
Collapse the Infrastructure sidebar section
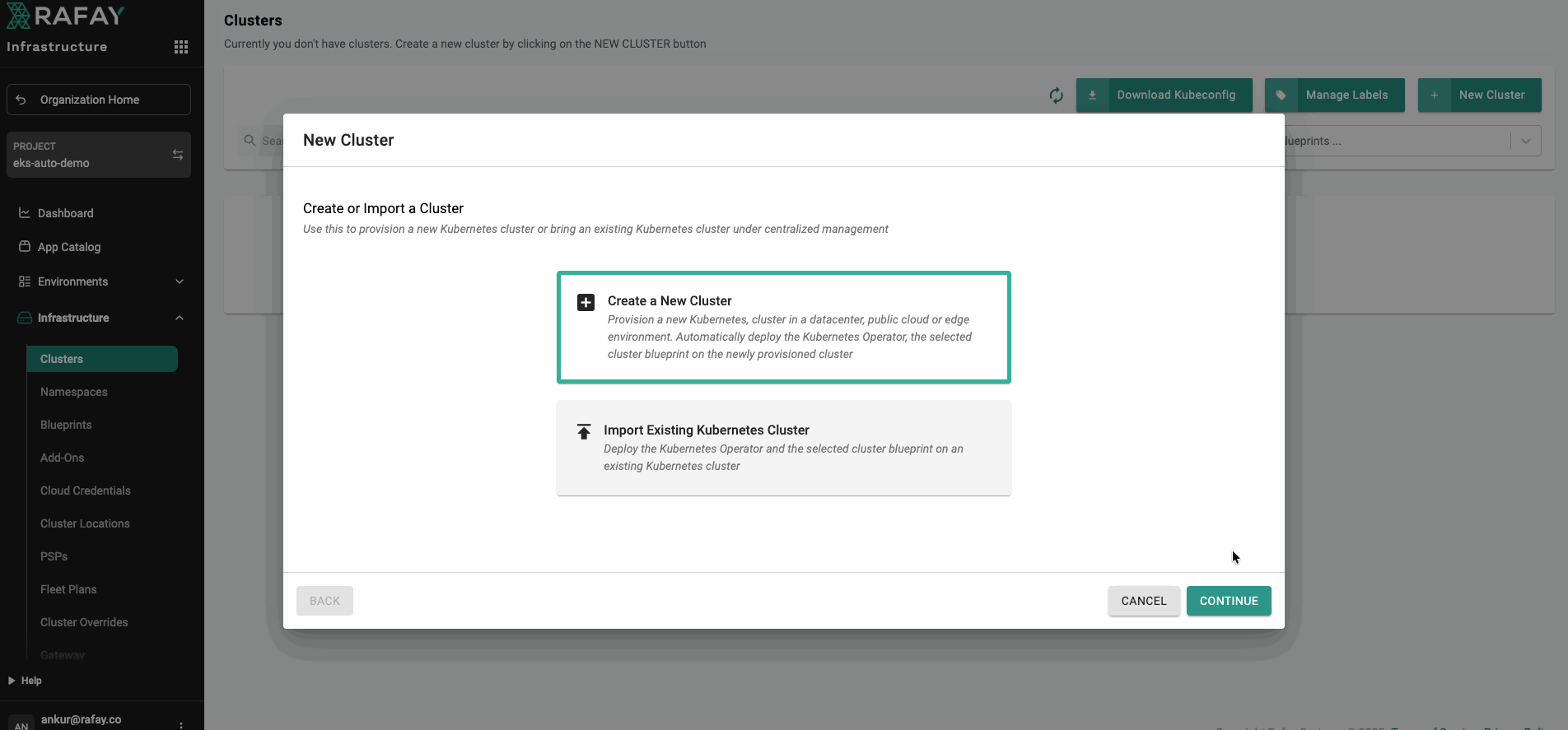180,318
